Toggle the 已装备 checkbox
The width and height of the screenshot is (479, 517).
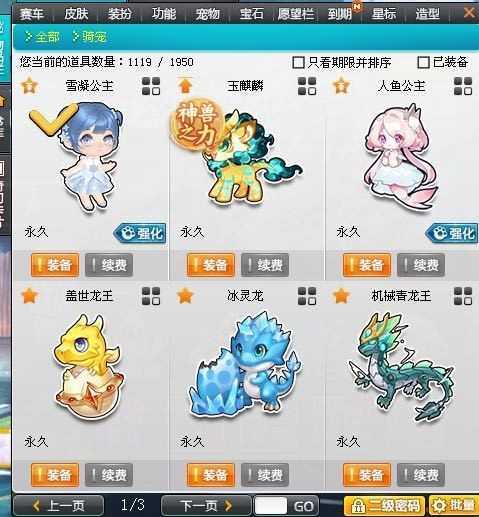pos(423,62)
